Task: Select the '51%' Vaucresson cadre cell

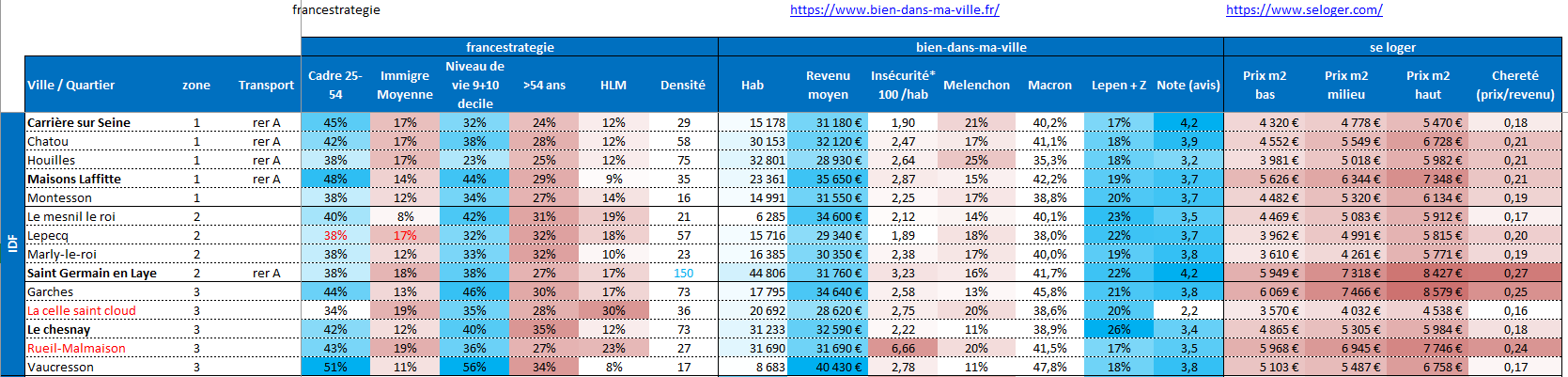Action: pyautogui.click(x=335, y=367)
